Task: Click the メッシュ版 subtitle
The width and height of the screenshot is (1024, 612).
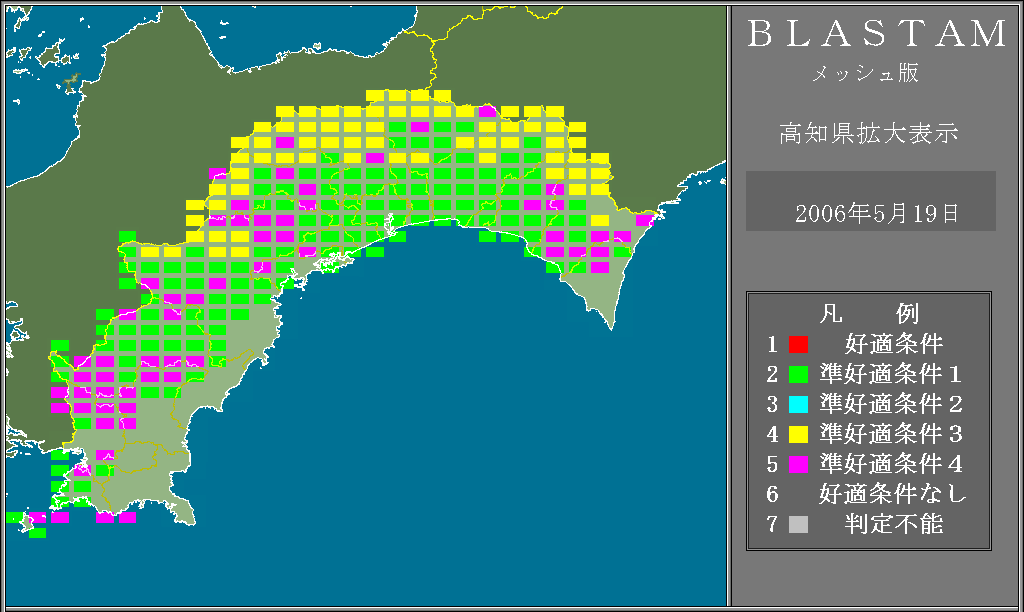Action: point(865,73)
